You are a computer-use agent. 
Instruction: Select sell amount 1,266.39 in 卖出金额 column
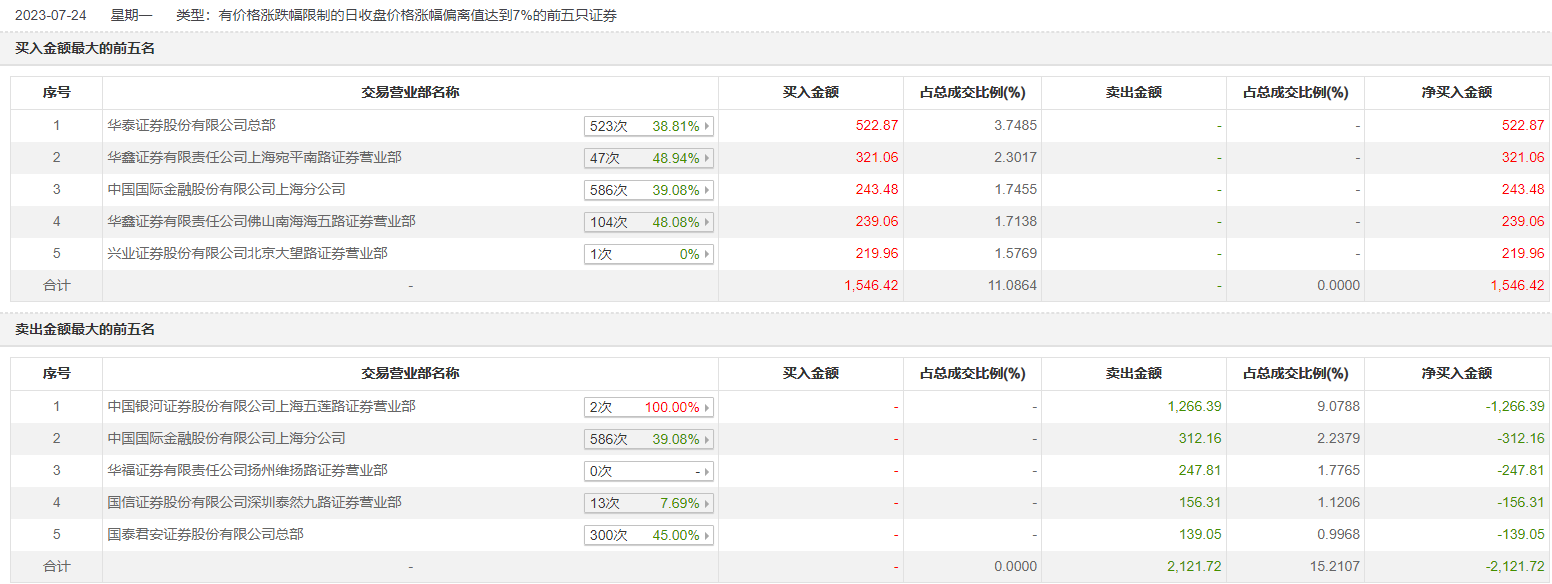pyautogui.click(x=1194, y=406)
